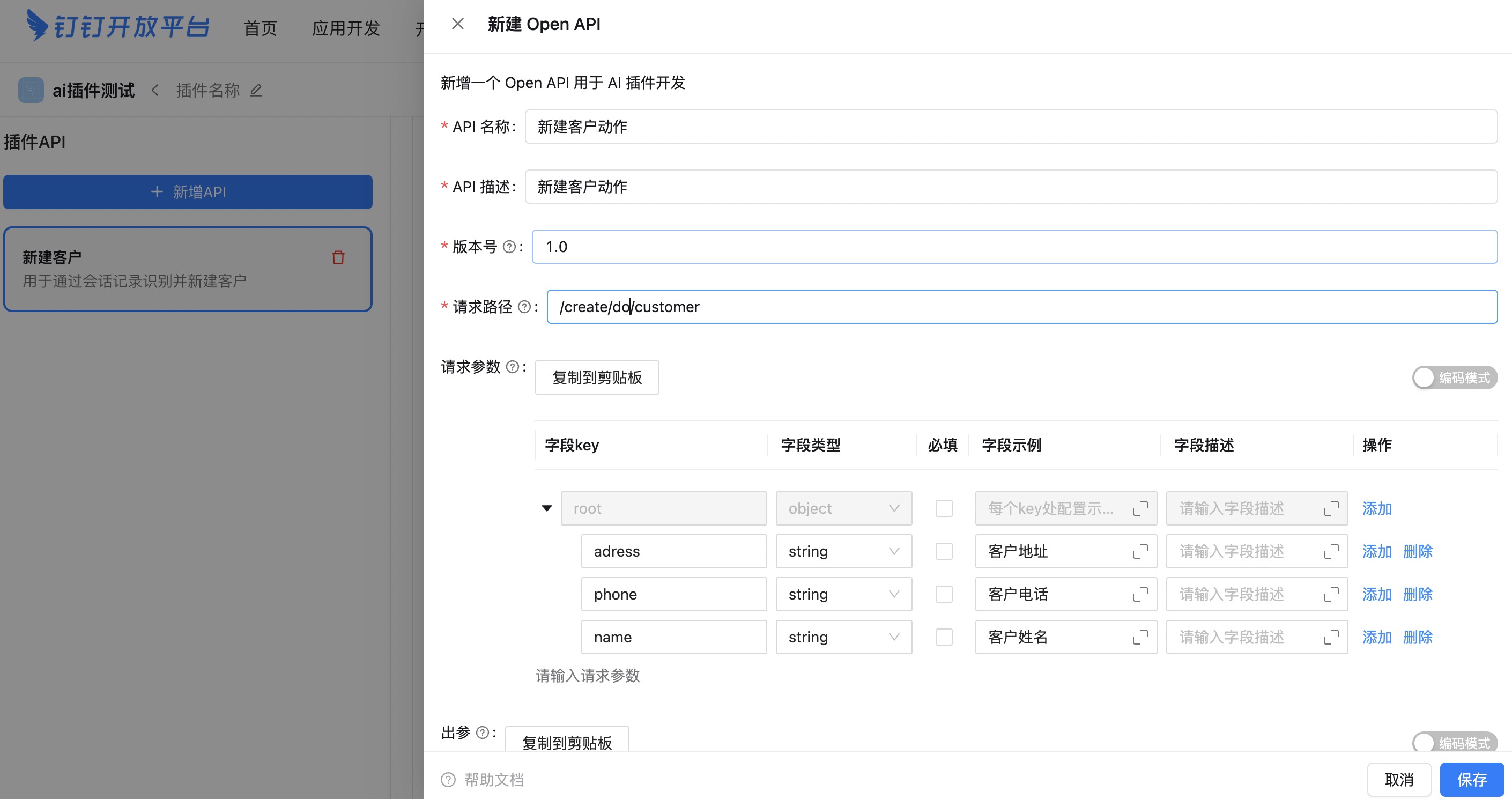Open phone row string type dropdown
Image resolution: width=1512 pixels, height=799 pixels.
pos(843,594)
